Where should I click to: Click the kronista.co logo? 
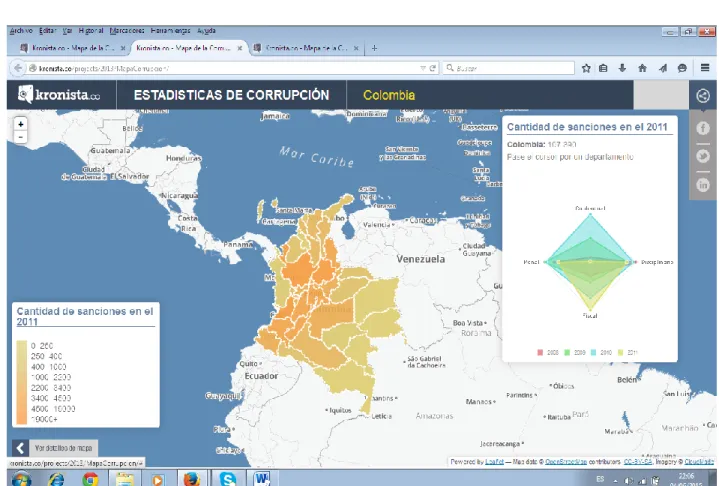point(59,94)
